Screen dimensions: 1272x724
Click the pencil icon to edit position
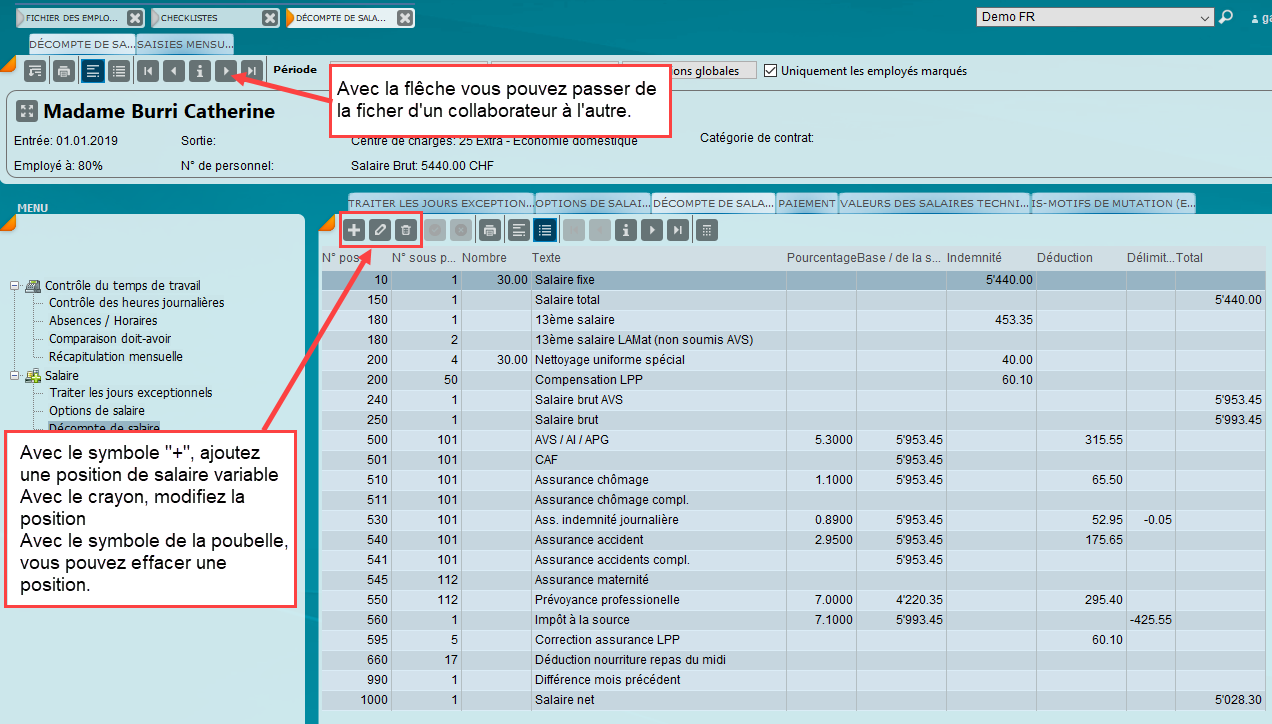379,230
